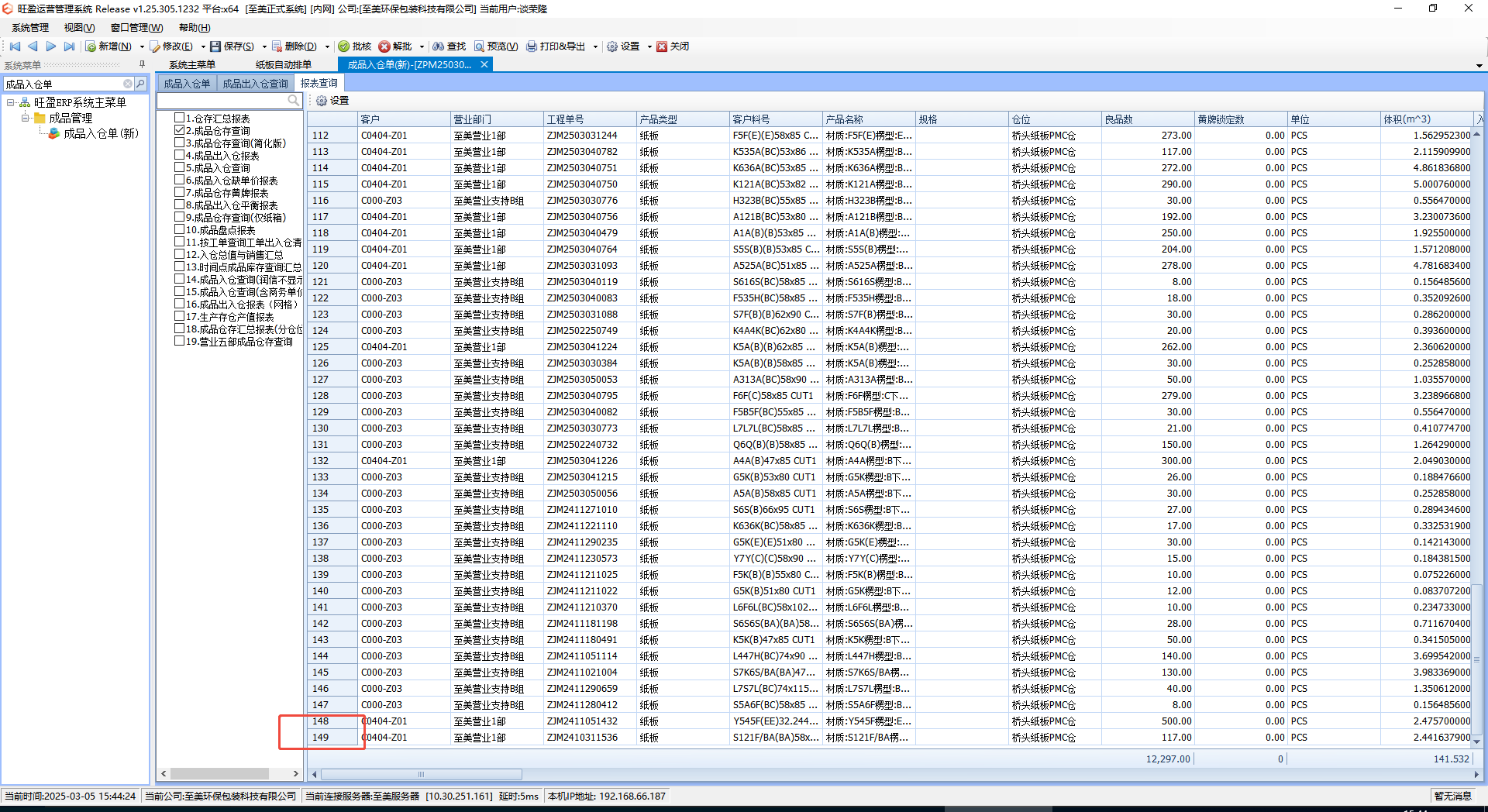Collapse the 旺盈ERP系统主菜单 tree node
Image resolution: width=1488 pixels, height=812 pixels.
(x=11, y=102)
